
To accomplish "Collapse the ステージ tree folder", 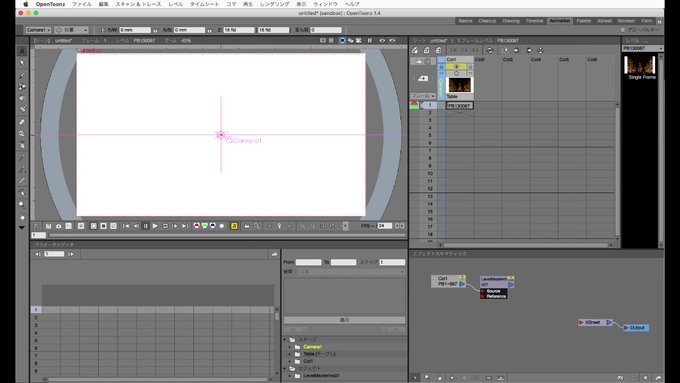I will [x=285, y=340].
